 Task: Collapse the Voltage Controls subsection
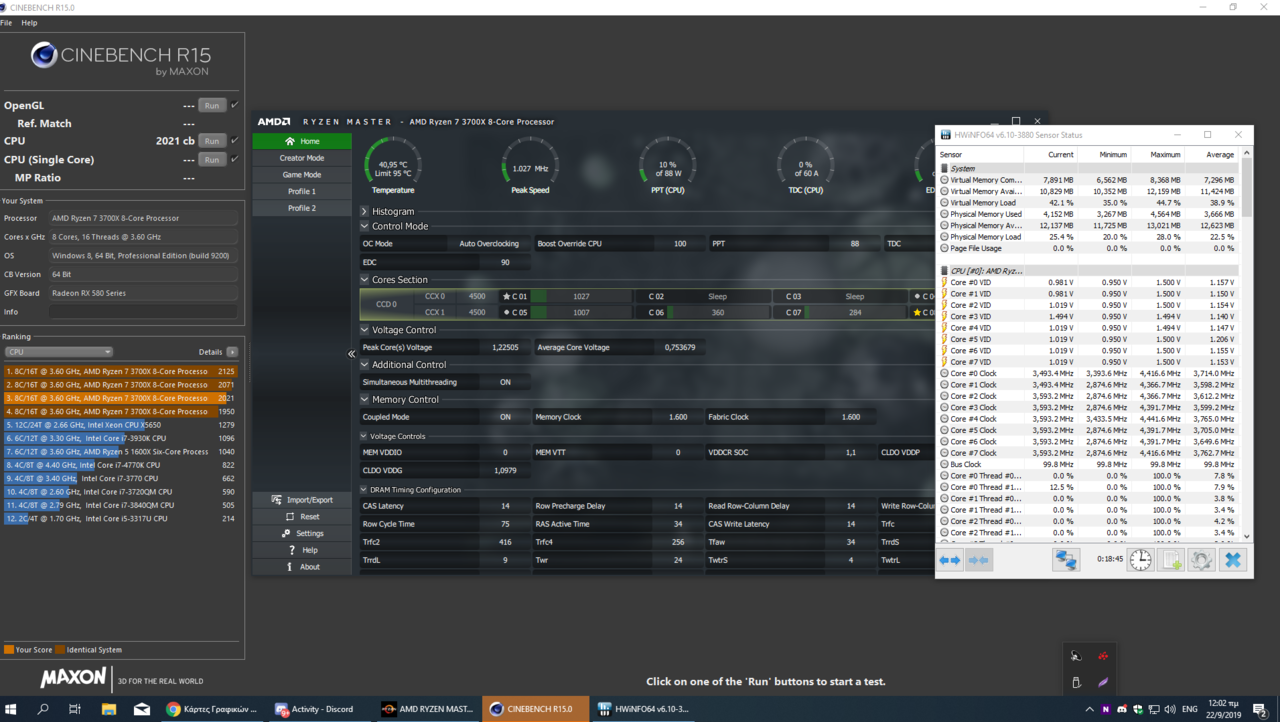[x=364, y=437]
